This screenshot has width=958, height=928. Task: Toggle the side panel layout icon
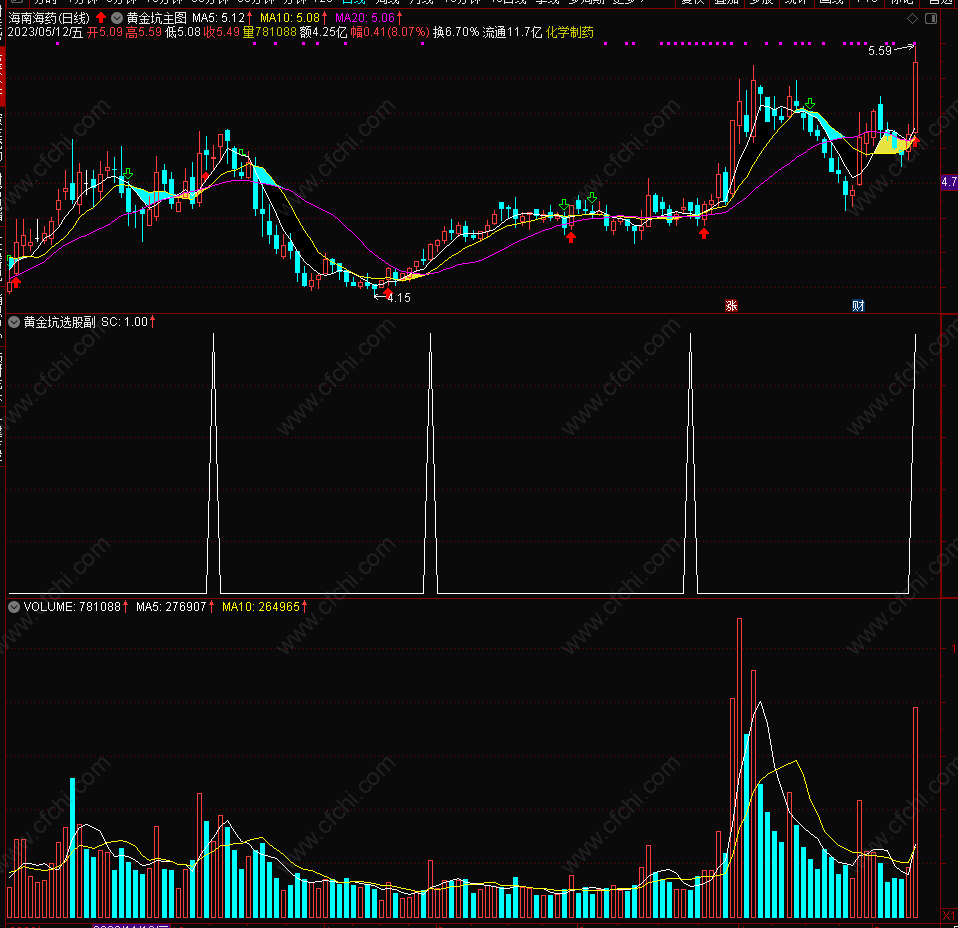(931, 19)
